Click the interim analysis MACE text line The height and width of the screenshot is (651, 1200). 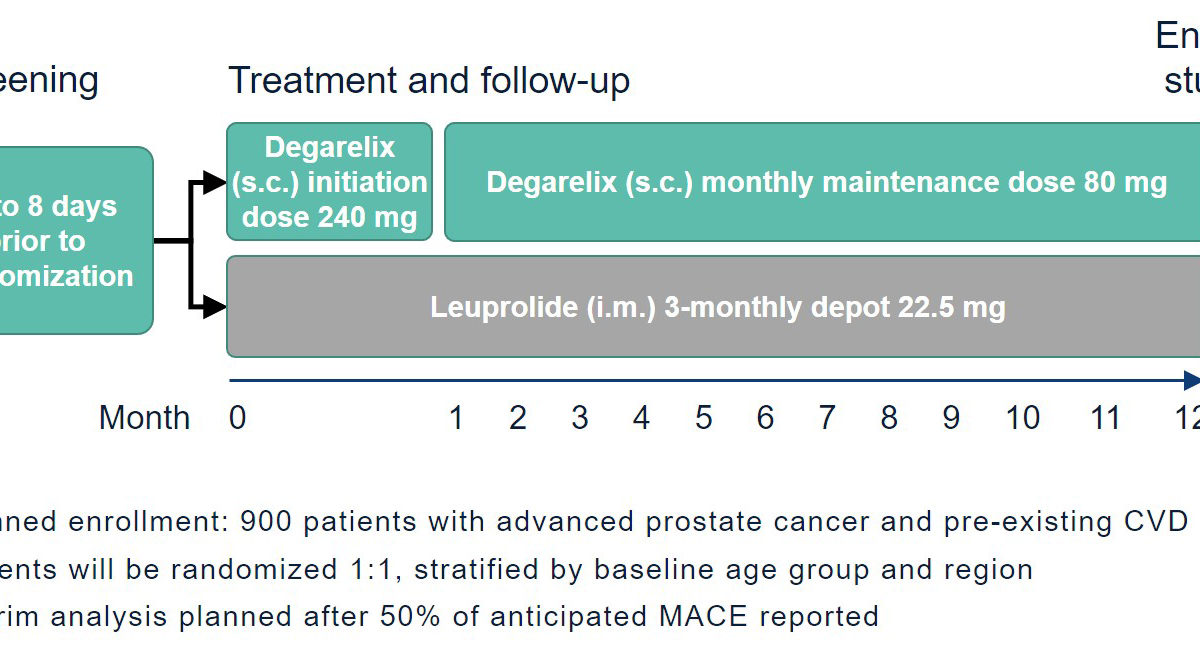439,616
